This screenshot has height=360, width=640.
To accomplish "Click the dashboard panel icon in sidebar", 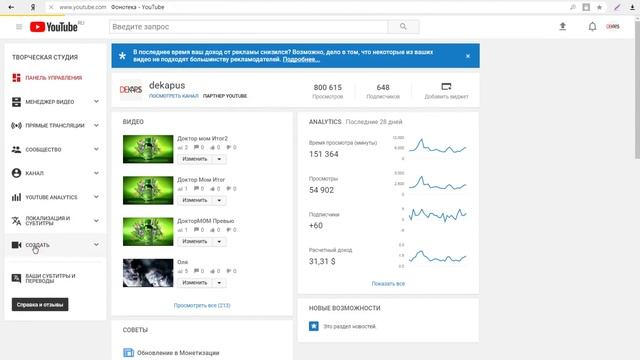I will [16, 78].
